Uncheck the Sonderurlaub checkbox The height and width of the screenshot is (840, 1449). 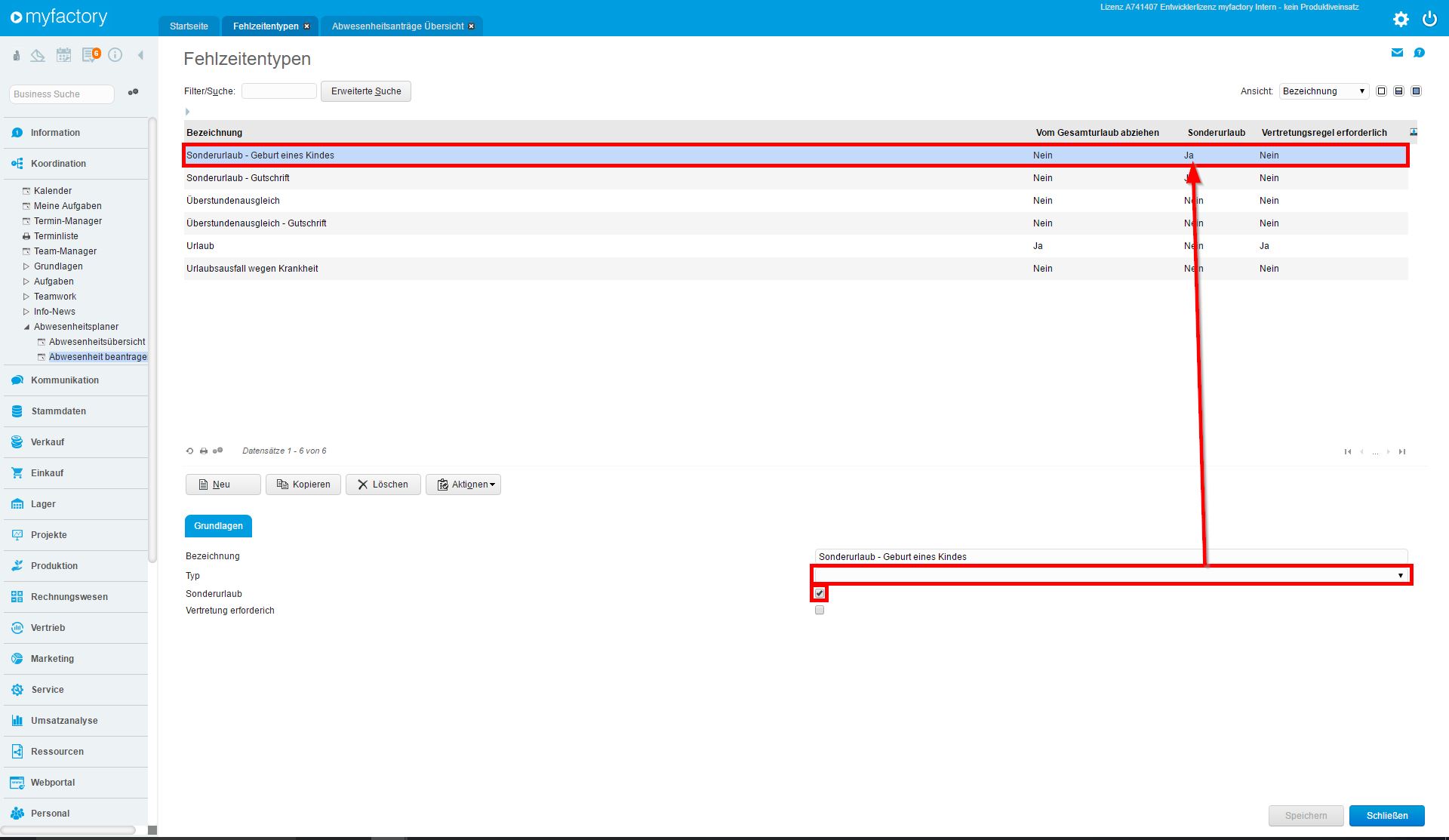[x=820, y=594]
